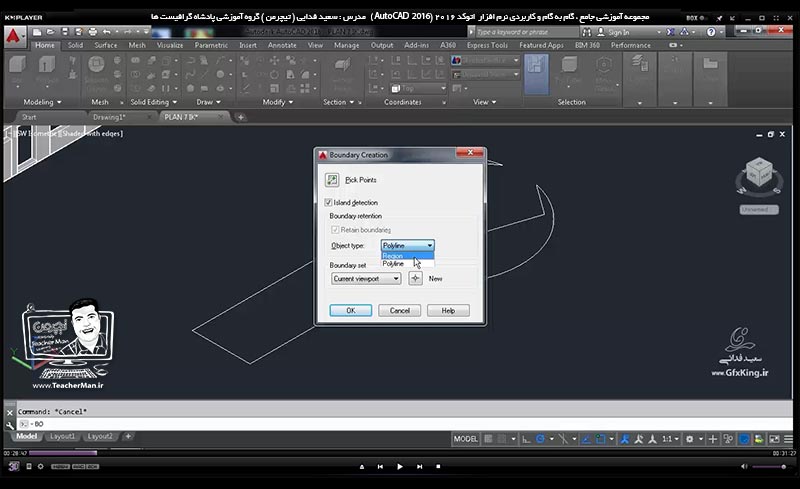Click the command line input showing -BO
The height and width of the screenshot is (489, 800).
tap(405, 424)
